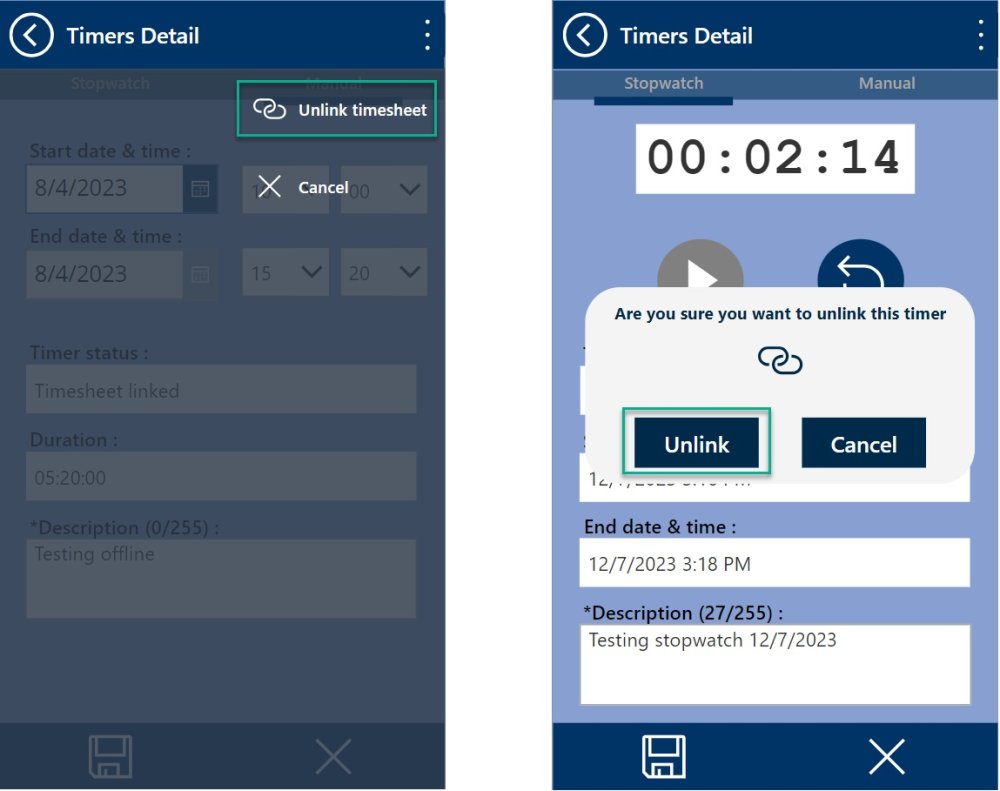This screenshot has width=1000, height=791.
Task: Expand end minute dropdown showing 20
Action: tap(384, 272)
